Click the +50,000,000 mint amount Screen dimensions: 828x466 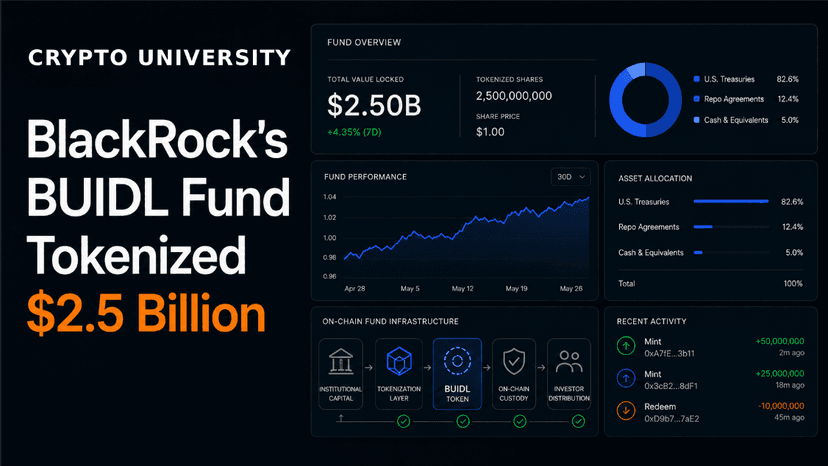779,341
